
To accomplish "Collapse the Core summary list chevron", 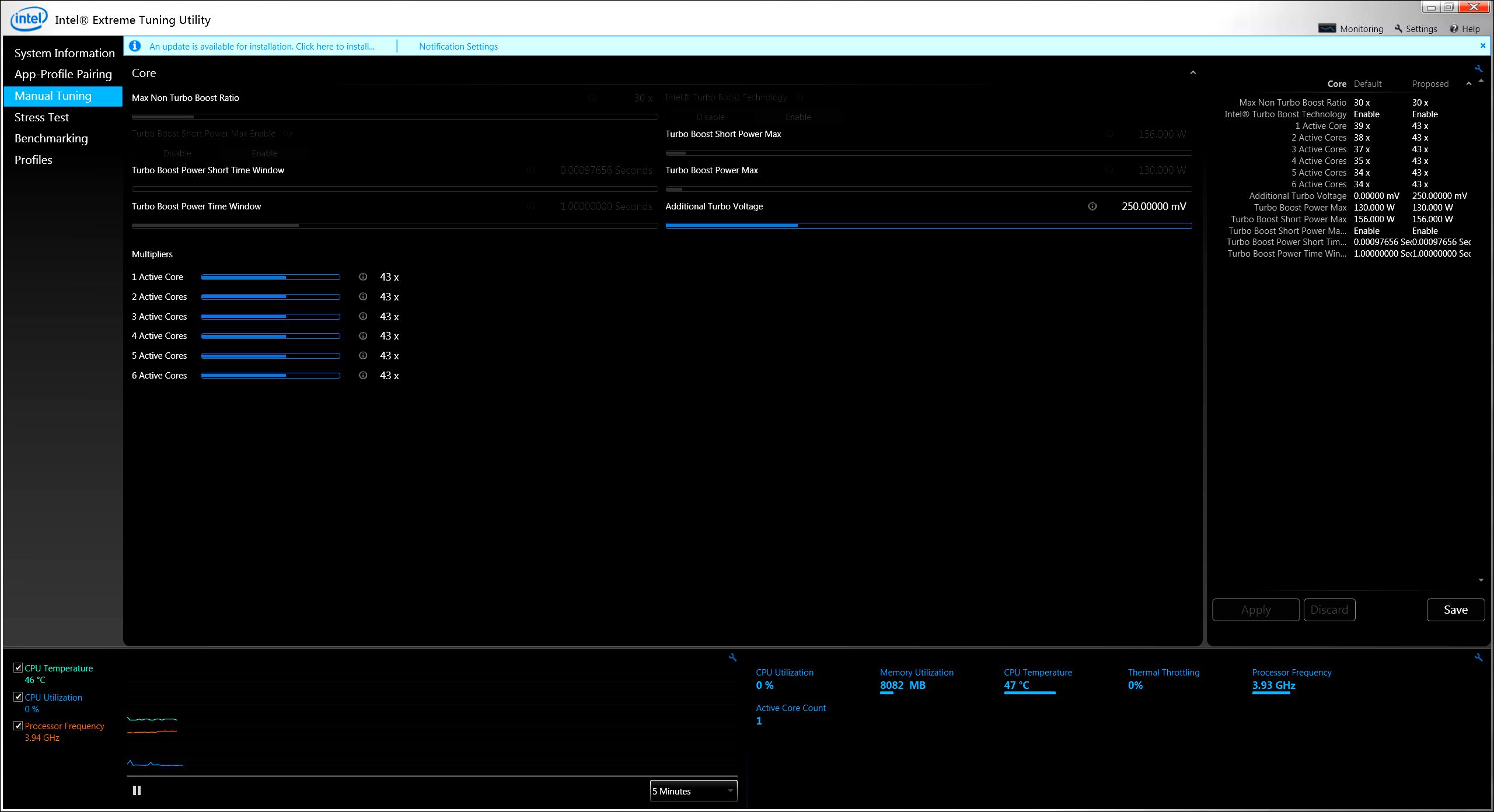I will [x=1468, y=84].
